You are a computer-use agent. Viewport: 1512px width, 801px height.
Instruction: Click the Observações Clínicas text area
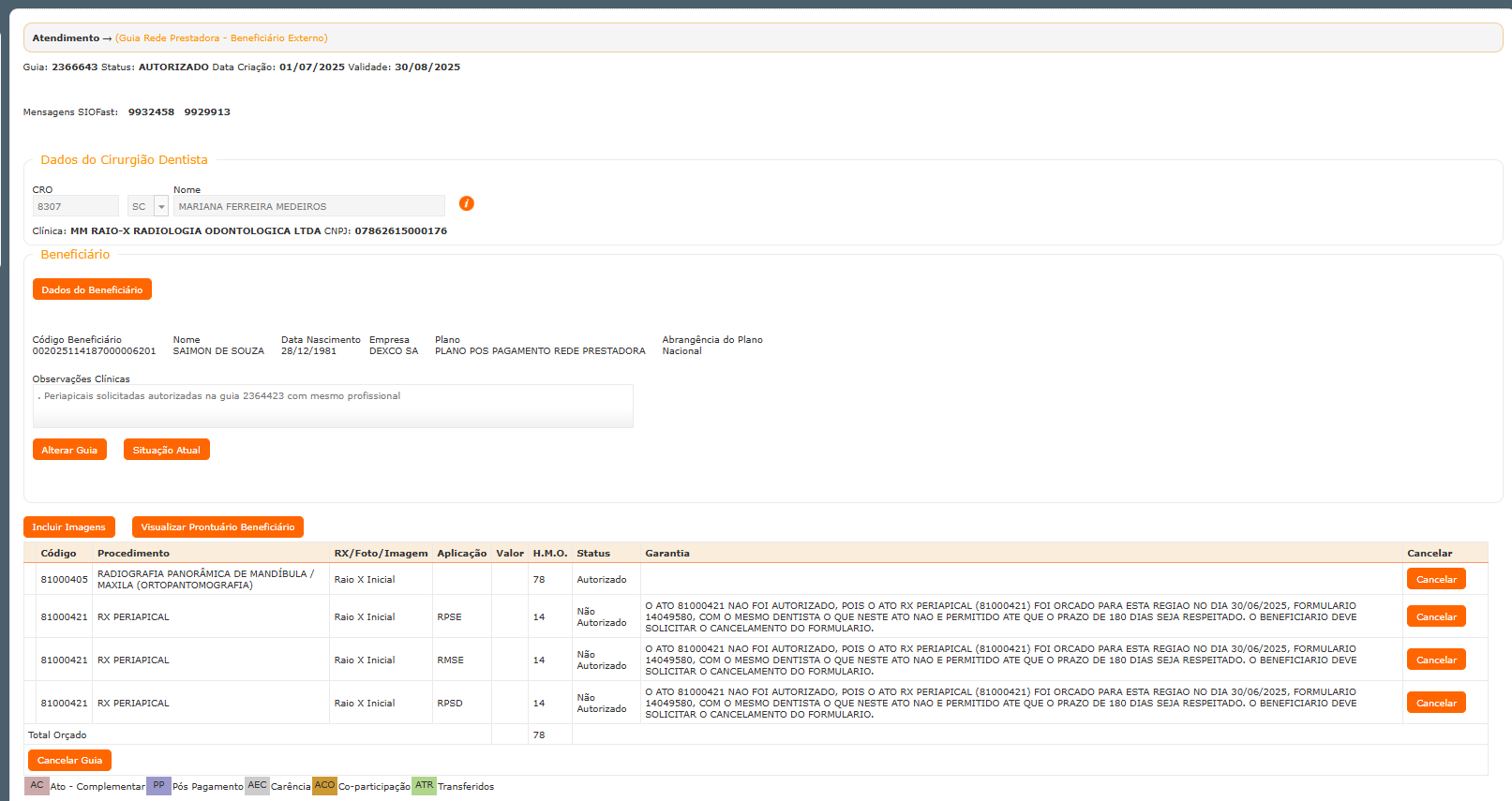(333, 407)
